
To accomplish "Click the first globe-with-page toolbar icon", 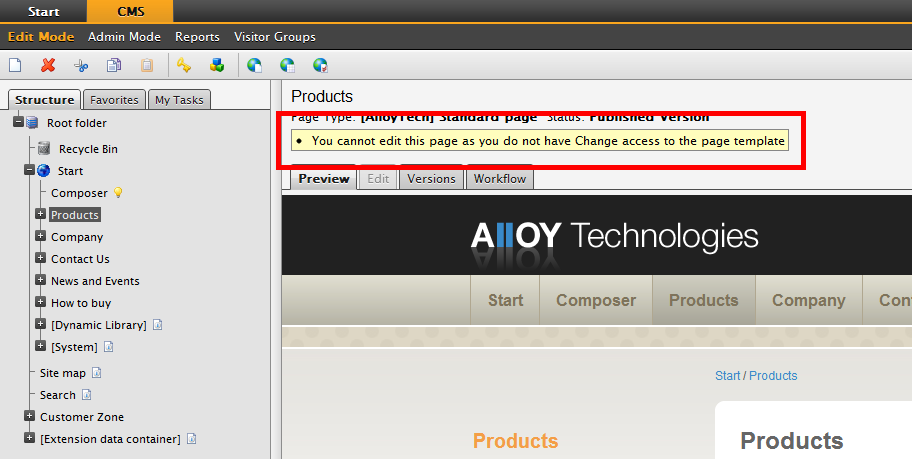I will click(254, 66).
